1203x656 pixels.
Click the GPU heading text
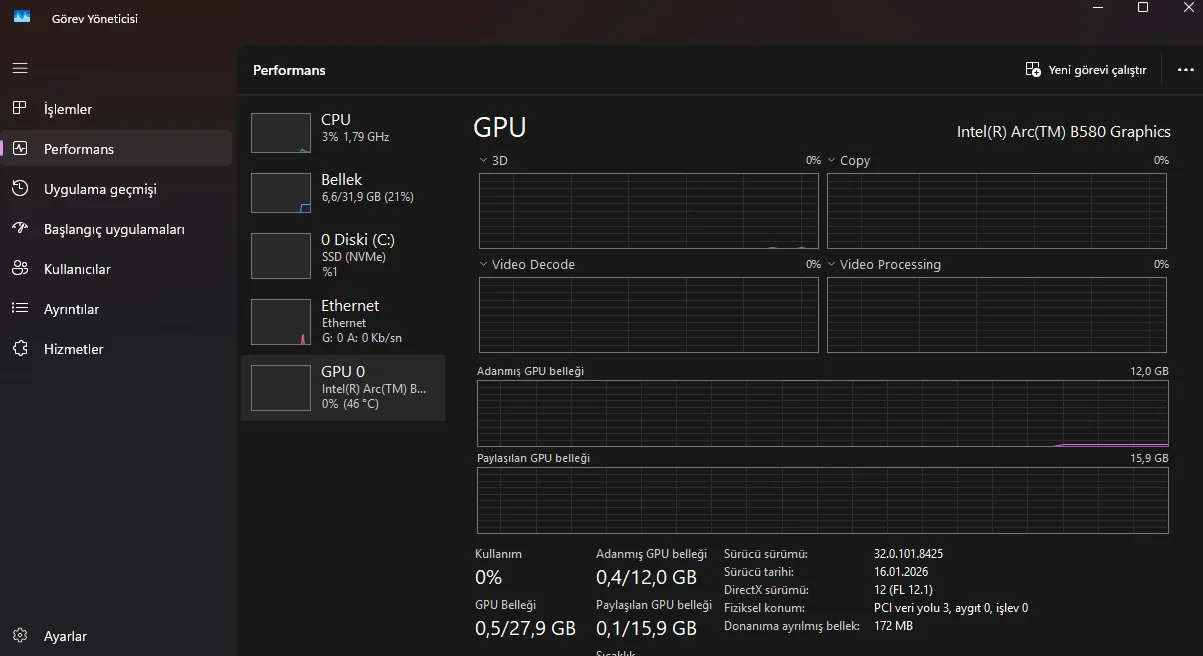pos(499,127)
